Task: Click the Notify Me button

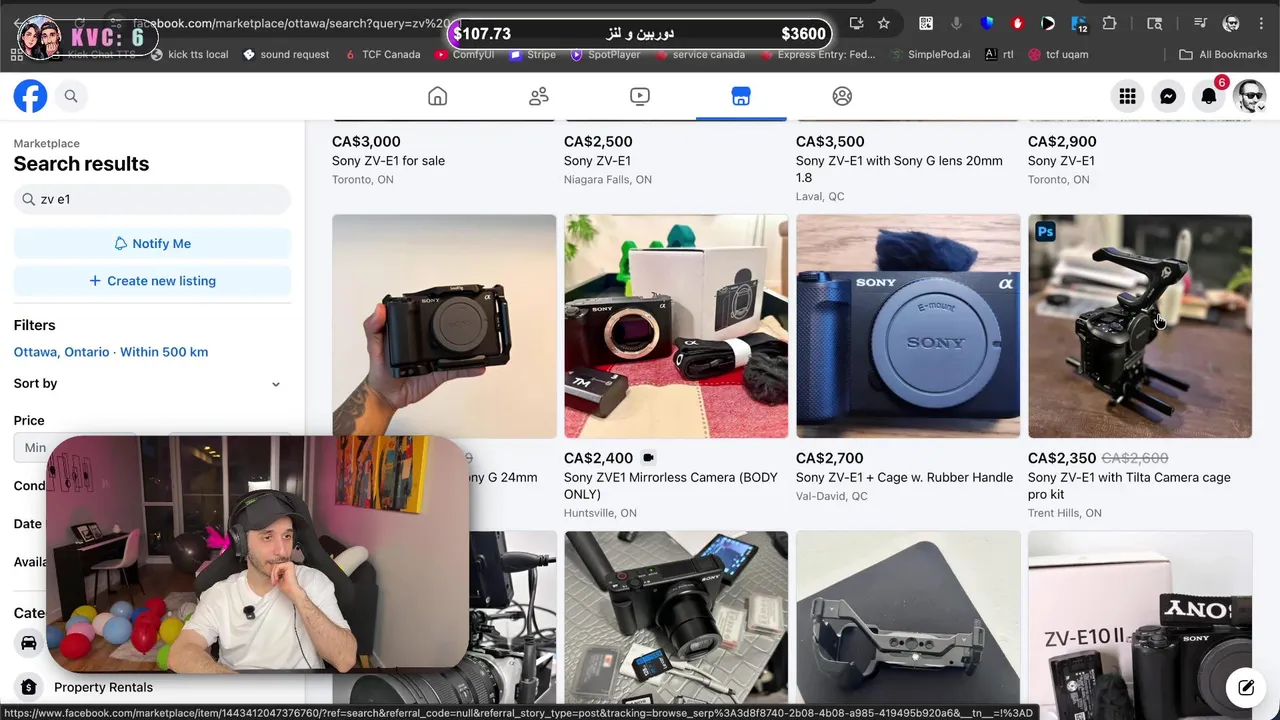Action: (x=152, y=243)
